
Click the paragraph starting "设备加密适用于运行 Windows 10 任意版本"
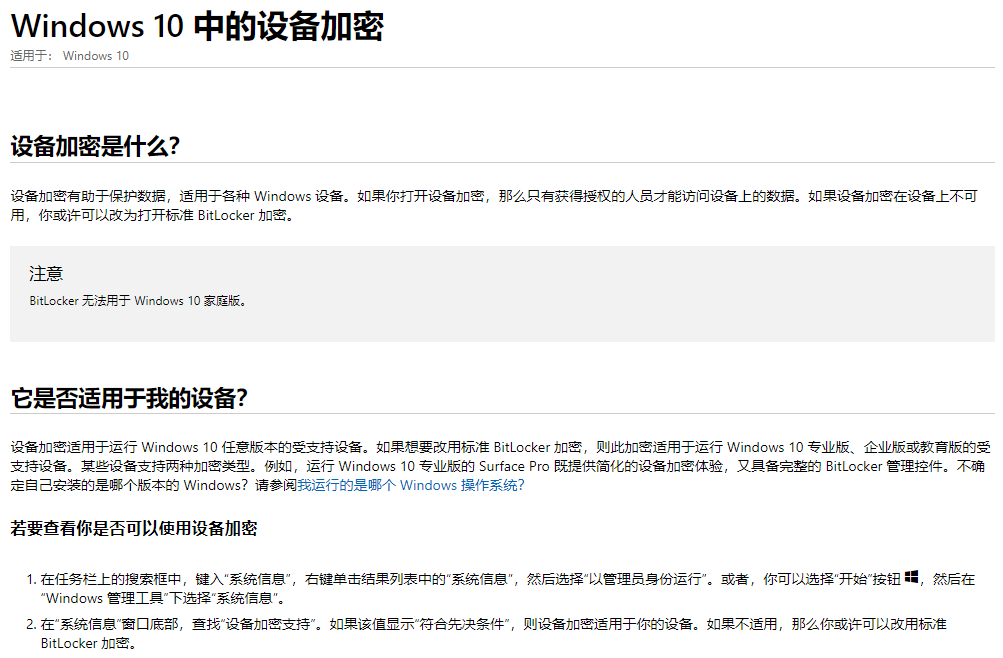[x=500, y=466]
